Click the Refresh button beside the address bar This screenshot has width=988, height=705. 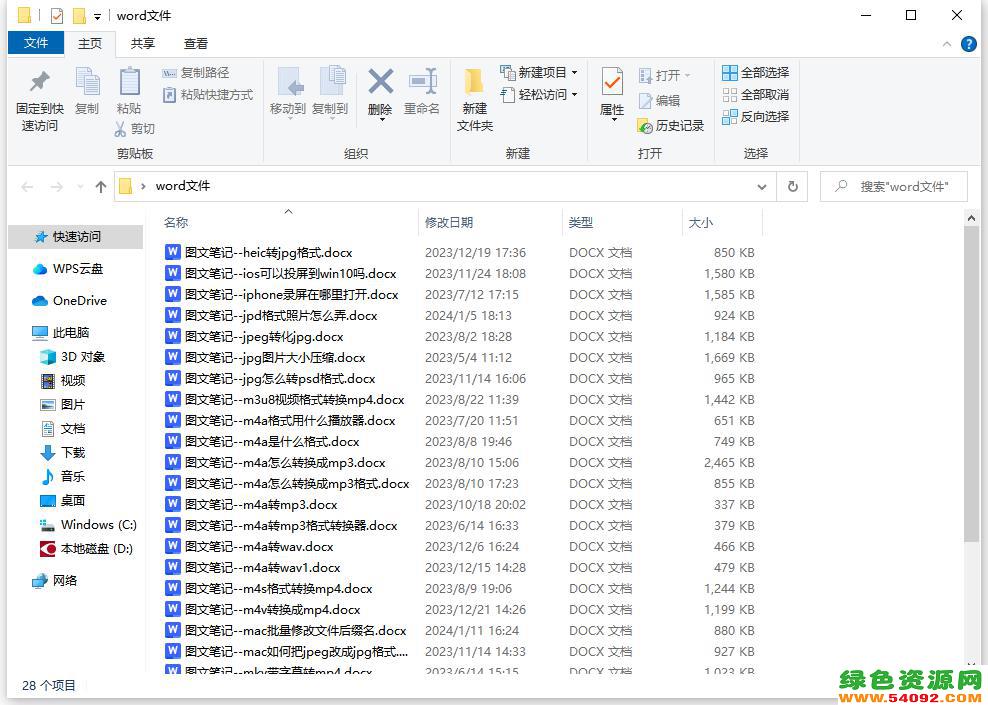[793, 186]
